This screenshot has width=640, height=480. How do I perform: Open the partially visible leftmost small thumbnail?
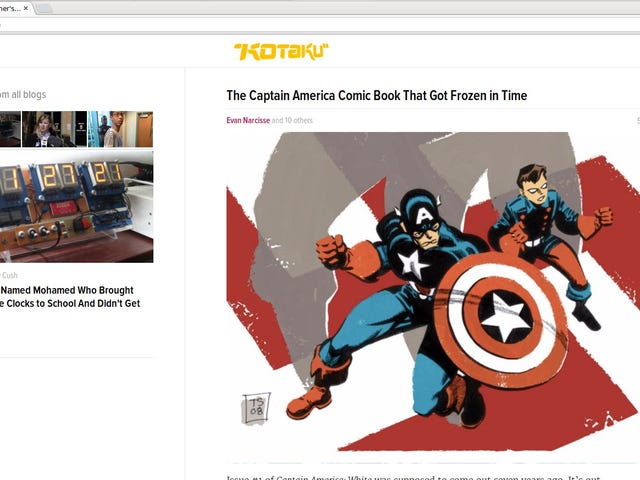pyautogui.click(x=10, y=129)
